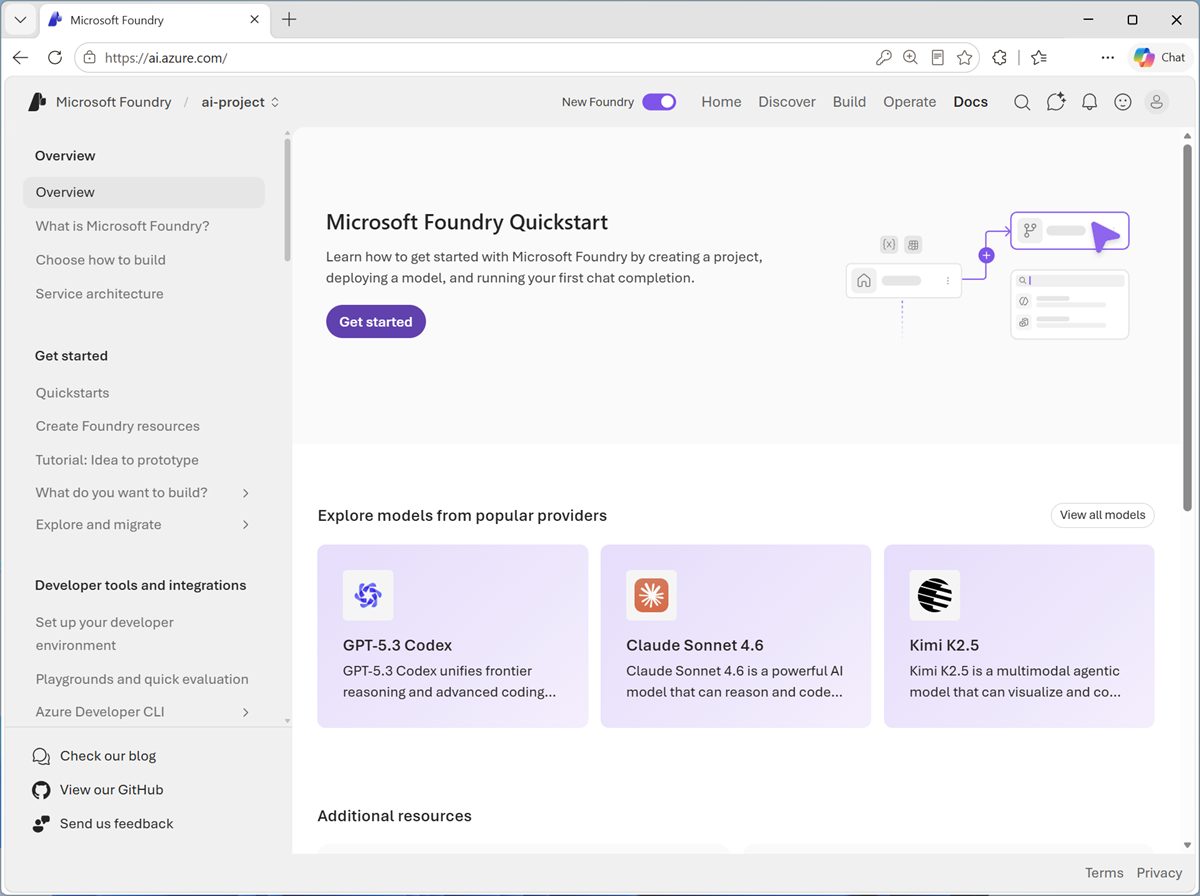Open Check our blog link
This screenshot has width=1200, height=896.
pos(108,756)
